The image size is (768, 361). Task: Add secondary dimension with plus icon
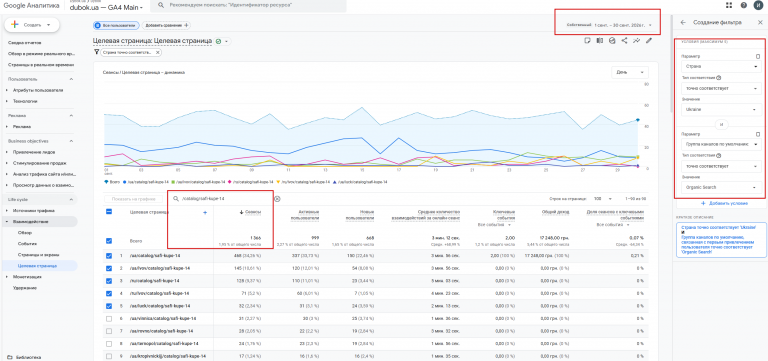(205, 212)
